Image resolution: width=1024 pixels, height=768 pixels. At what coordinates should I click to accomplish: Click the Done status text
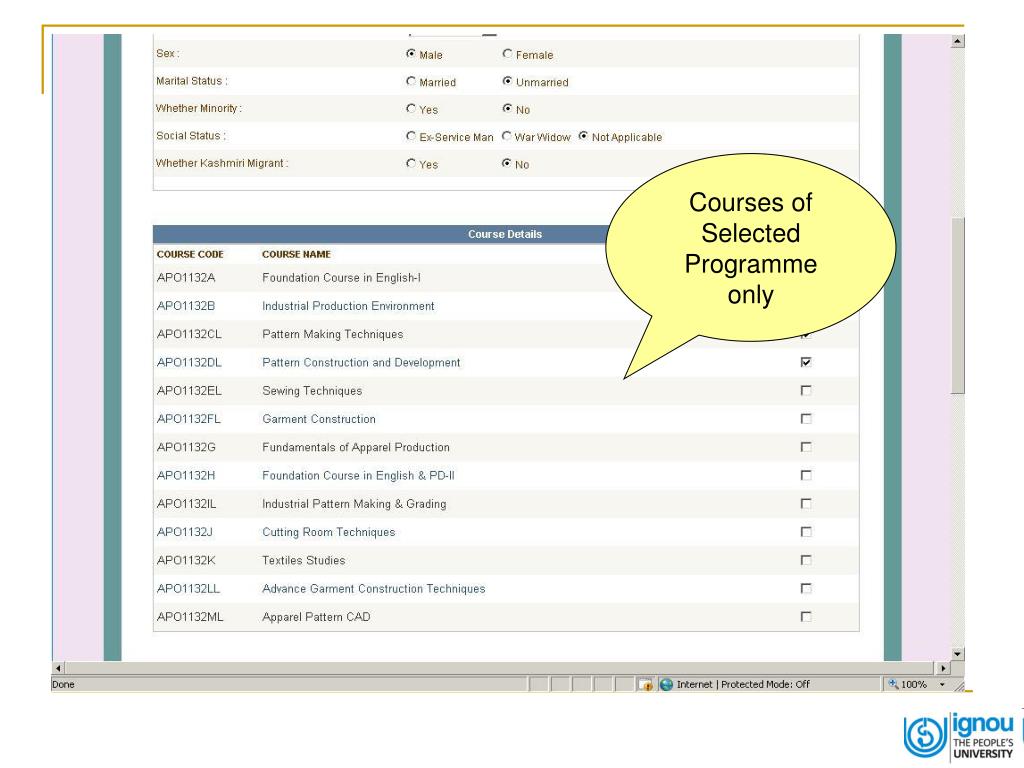click(x=63, y=684)
